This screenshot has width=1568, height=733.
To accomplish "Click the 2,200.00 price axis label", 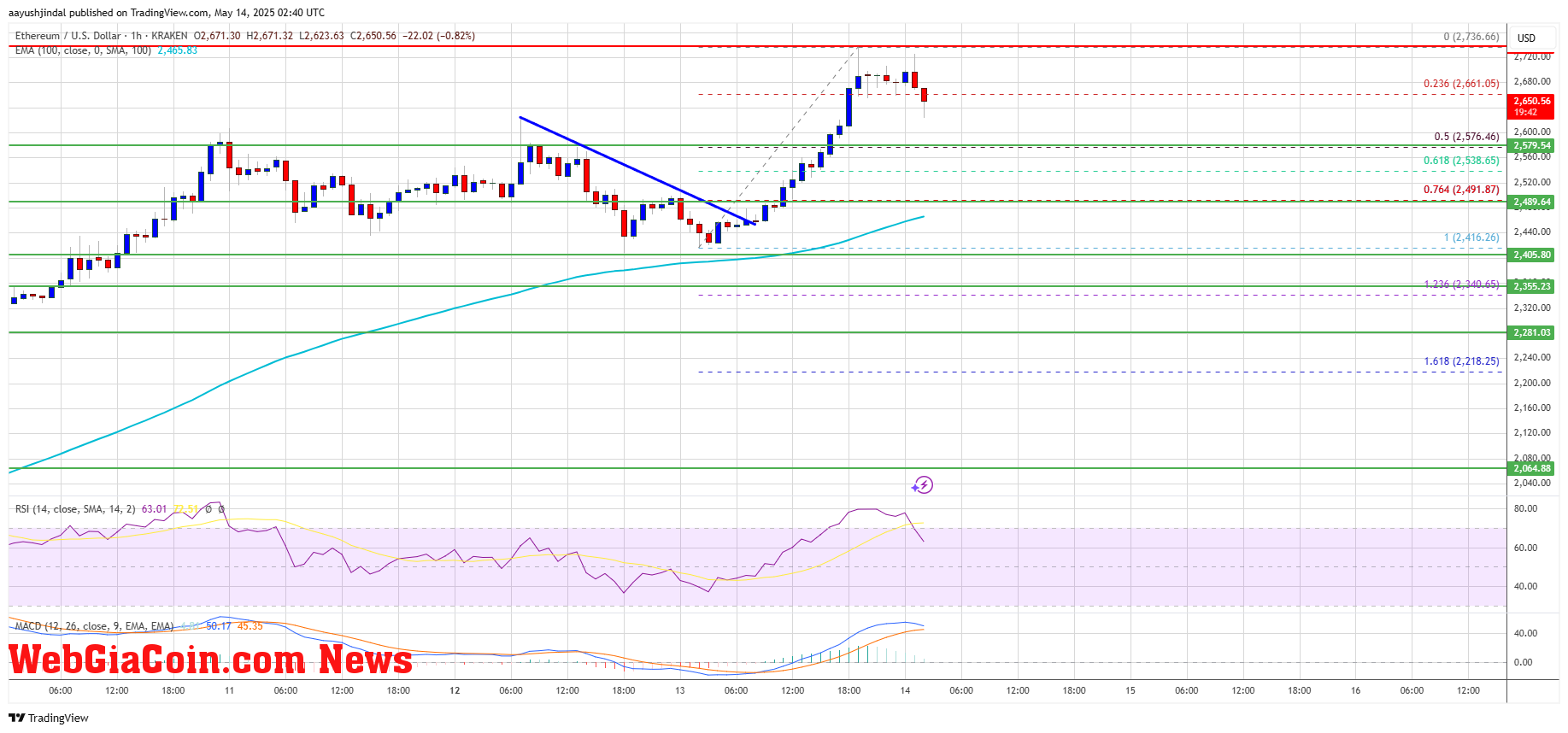I will 1531,383.
